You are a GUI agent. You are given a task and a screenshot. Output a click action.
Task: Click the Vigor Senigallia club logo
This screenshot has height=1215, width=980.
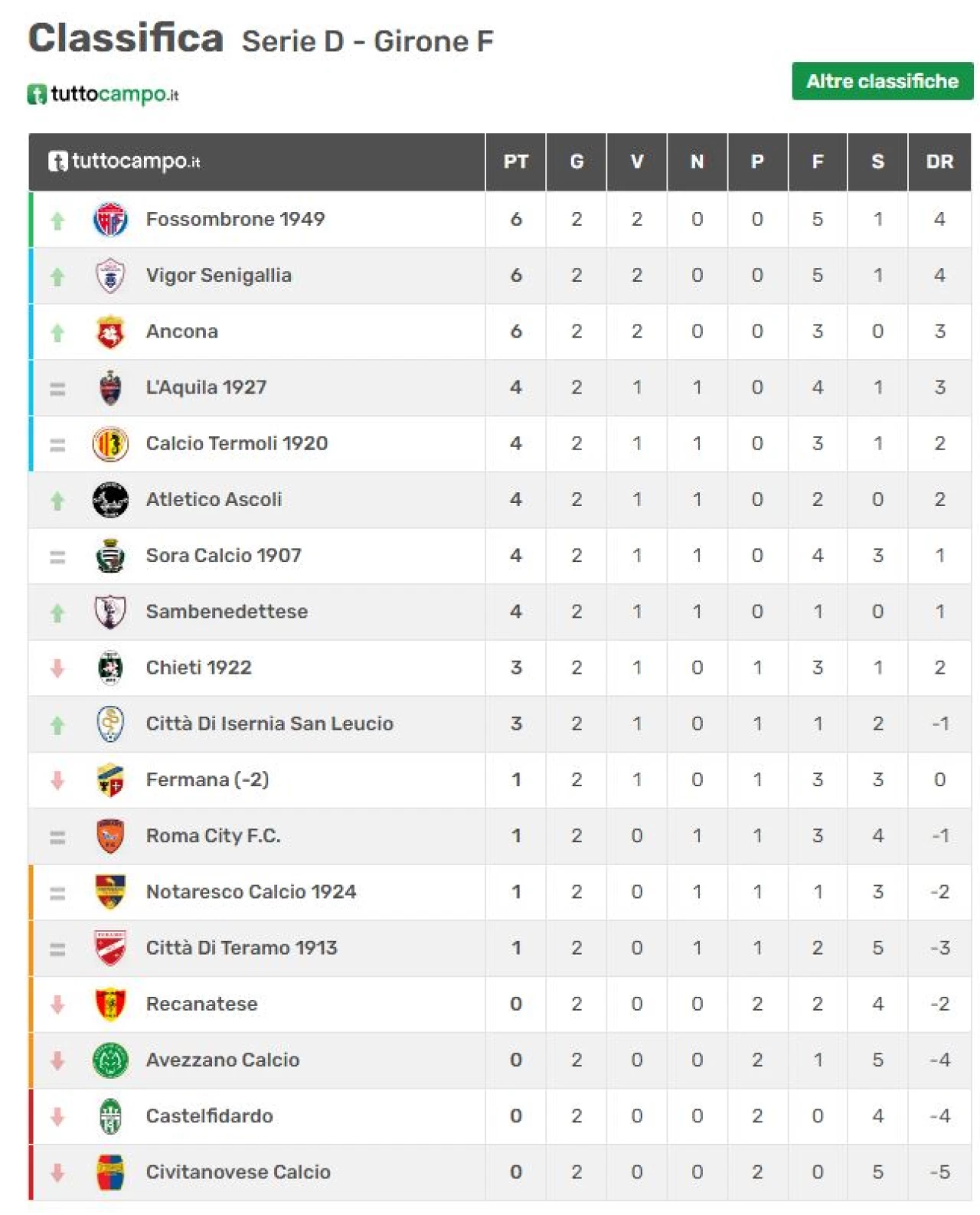tap(110, 276)
